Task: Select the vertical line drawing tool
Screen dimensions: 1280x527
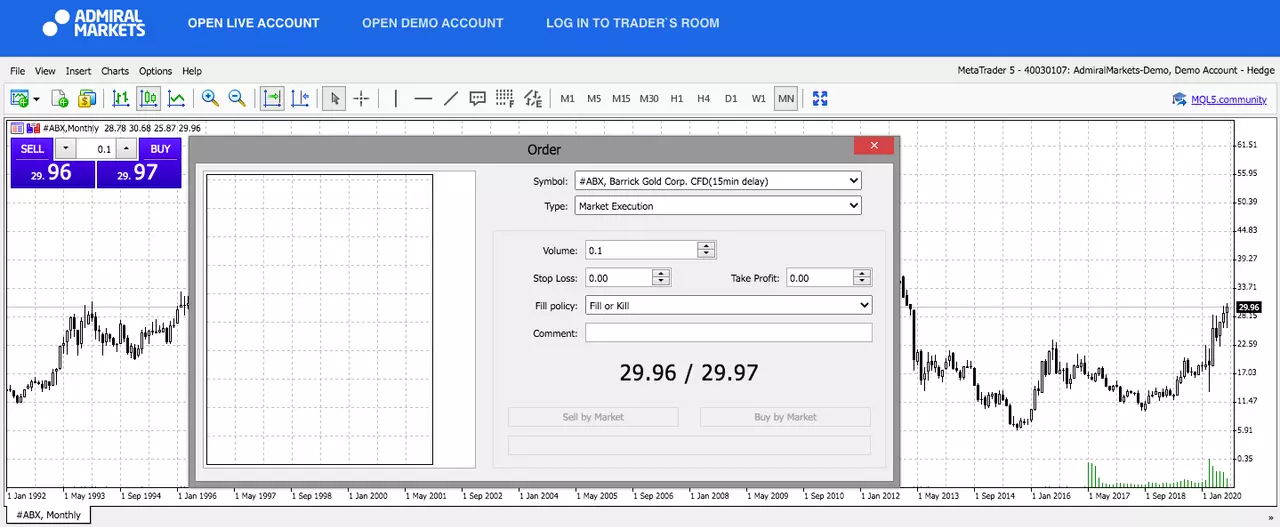Action: (x=396, y=98)
